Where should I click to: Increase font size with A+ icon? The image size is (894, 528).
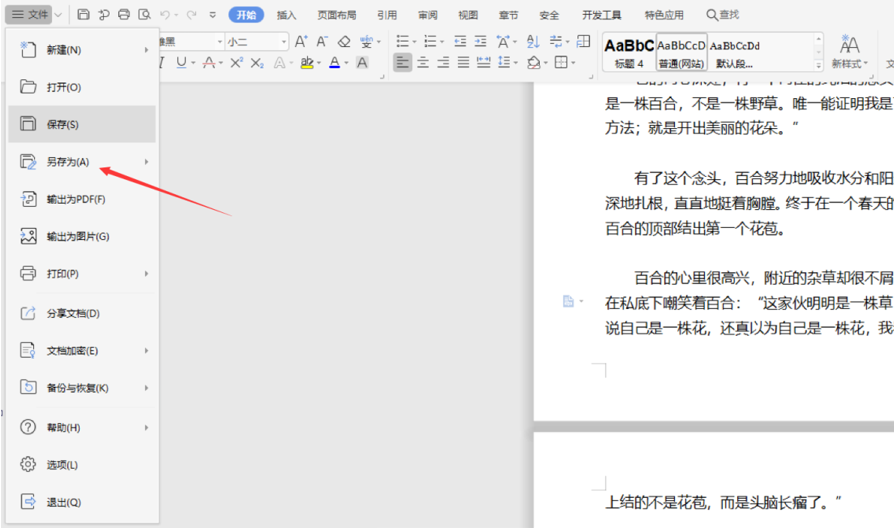[x=300, y=41]
